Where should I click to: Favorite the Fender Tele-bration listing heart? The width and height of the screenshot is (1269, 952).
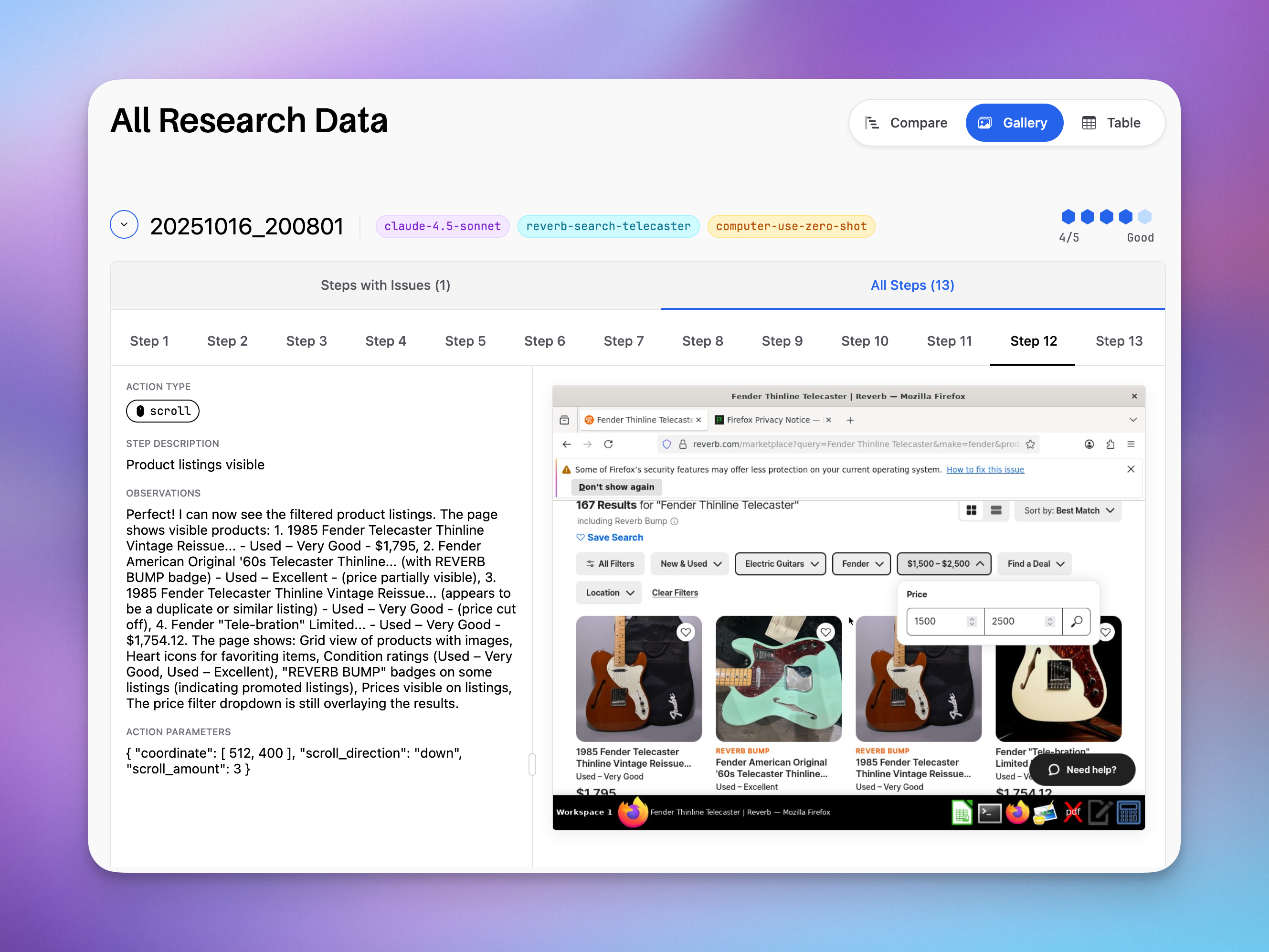1106,633
